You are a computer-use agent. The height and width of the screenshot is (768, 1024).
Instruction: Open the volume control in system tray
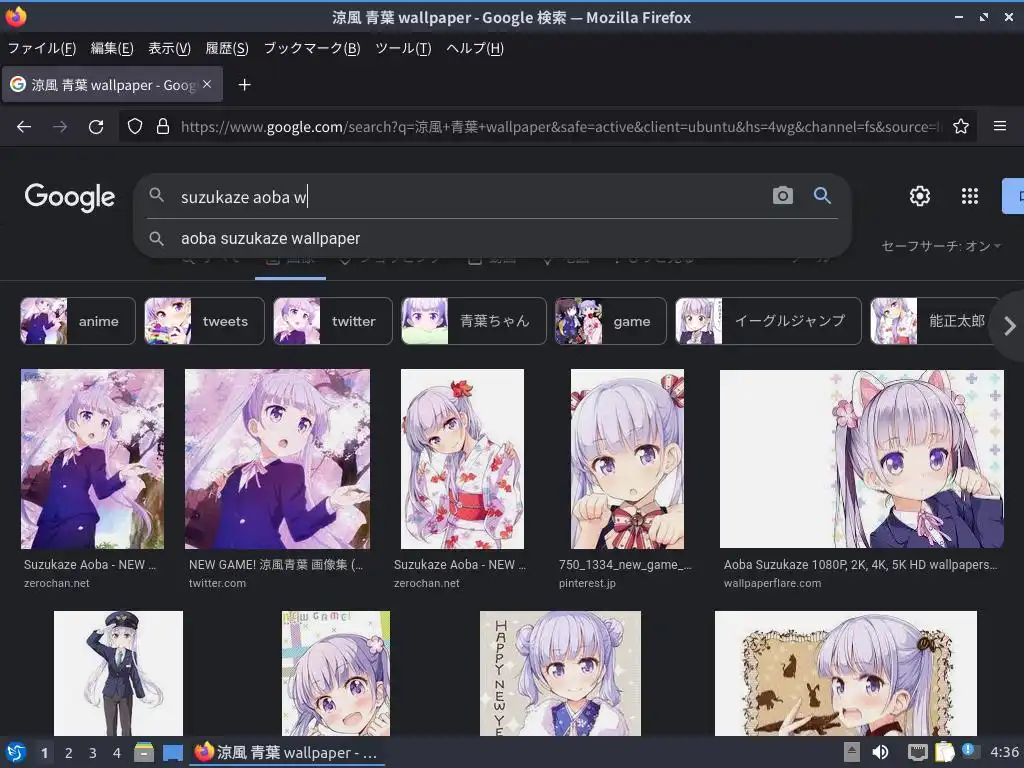point(881,752)
